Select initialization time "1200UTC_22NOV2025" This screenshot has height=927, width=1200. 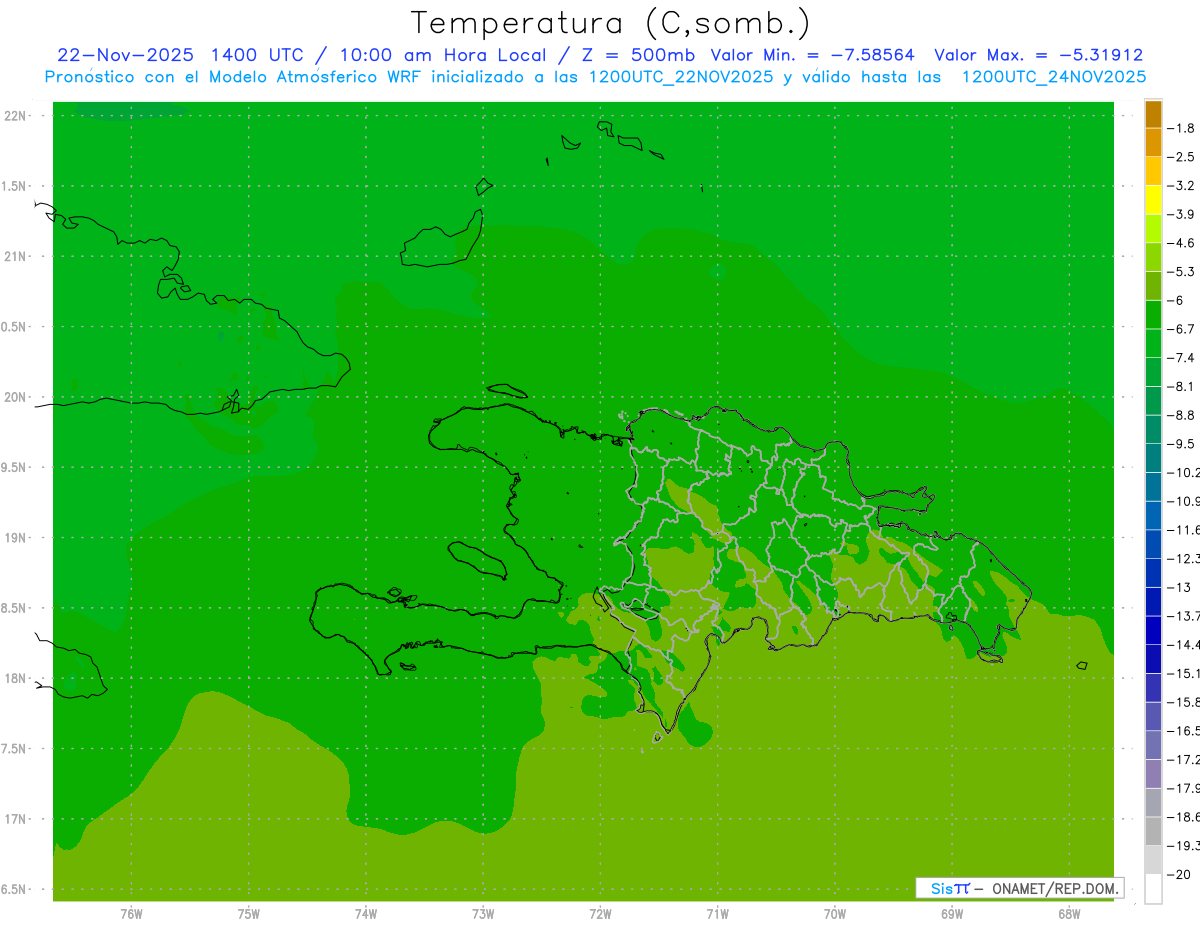coord(681,77)
